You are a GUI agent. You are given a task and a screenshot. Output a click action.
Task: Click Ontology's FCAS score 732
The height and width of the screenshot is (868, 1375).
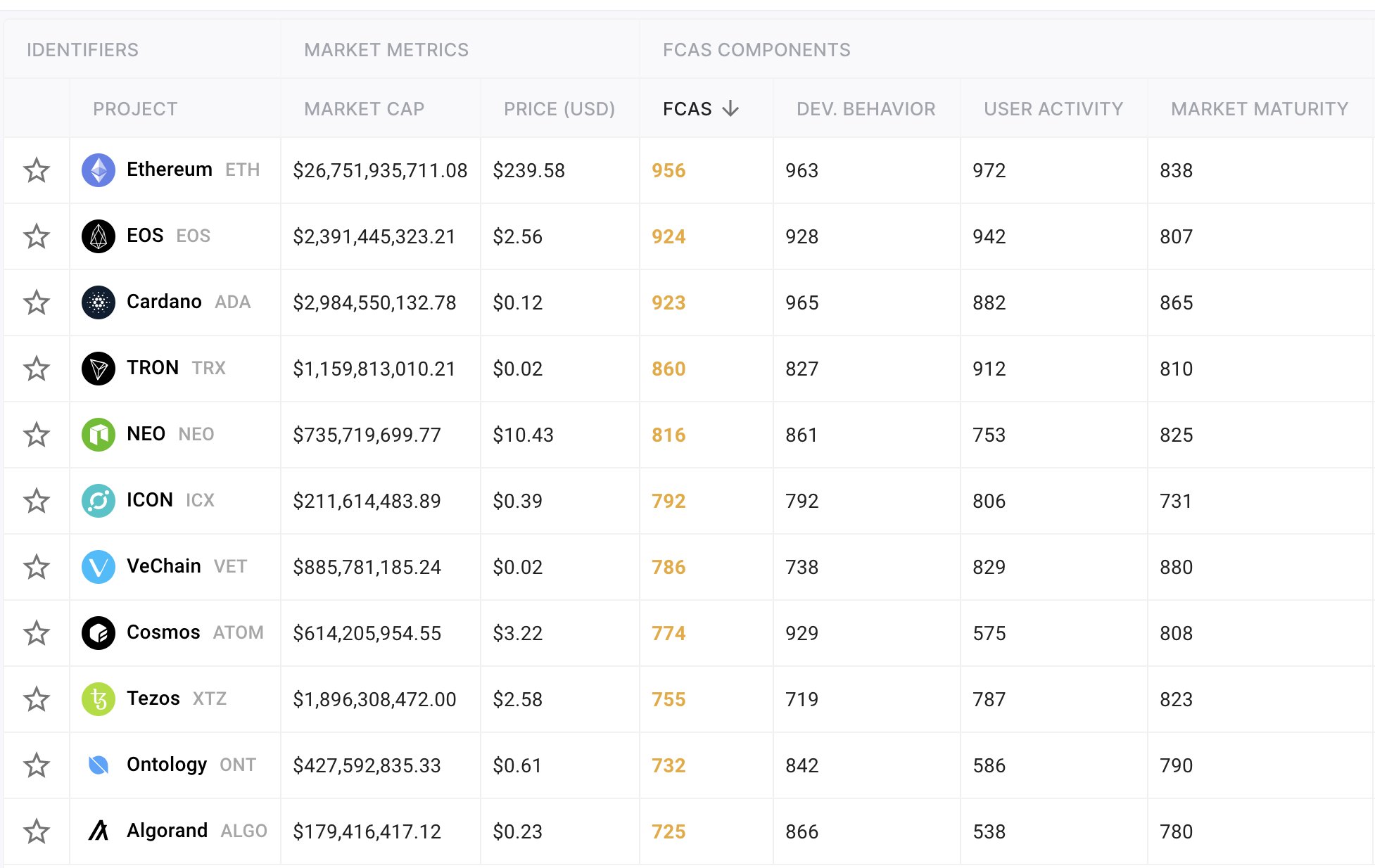pyautogui.click(x=669, y=766)
